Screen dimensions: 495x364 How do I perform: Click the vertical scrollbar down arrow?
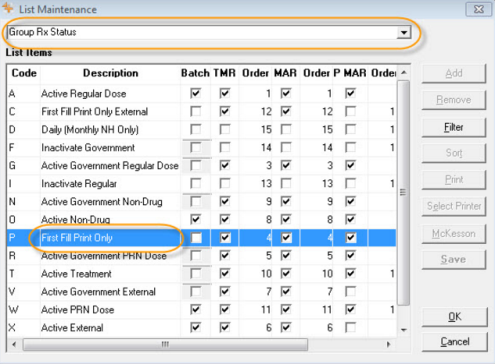(404, 330)
